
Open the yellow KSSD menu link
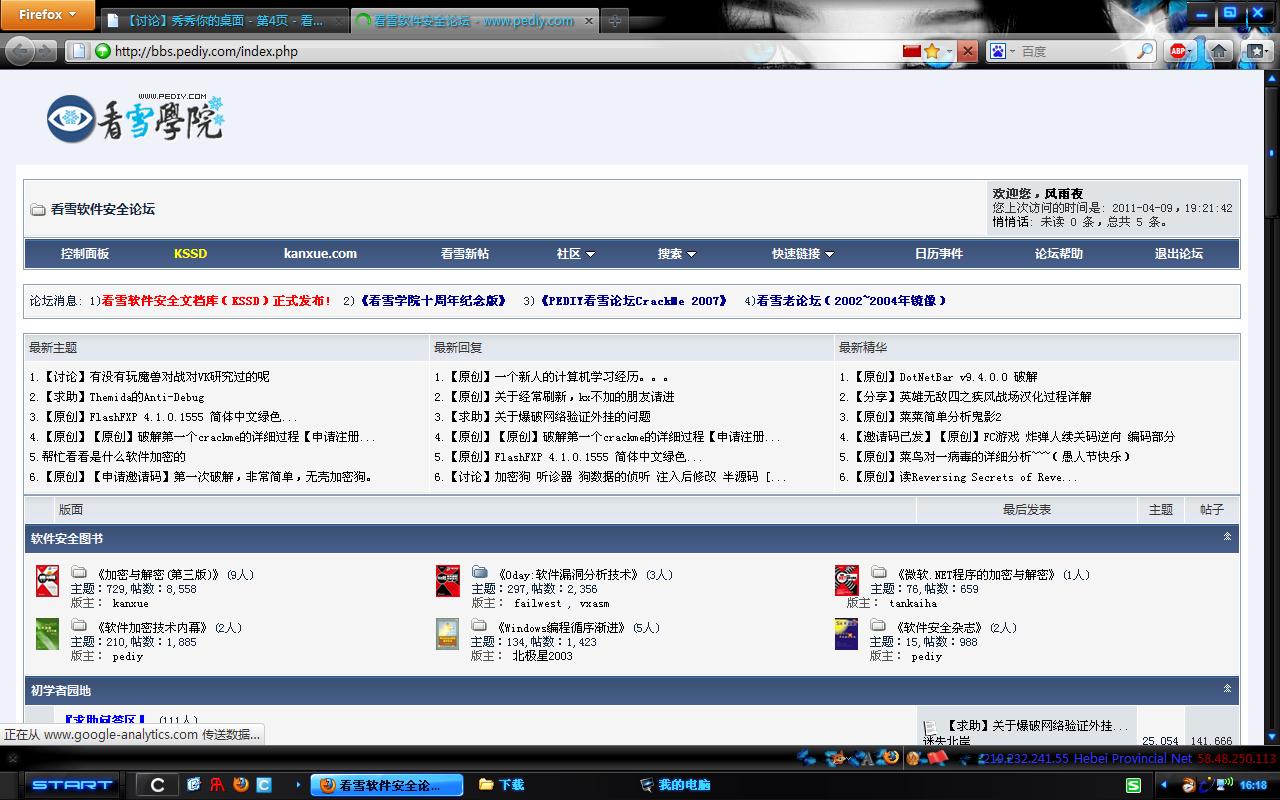(190, 254)
